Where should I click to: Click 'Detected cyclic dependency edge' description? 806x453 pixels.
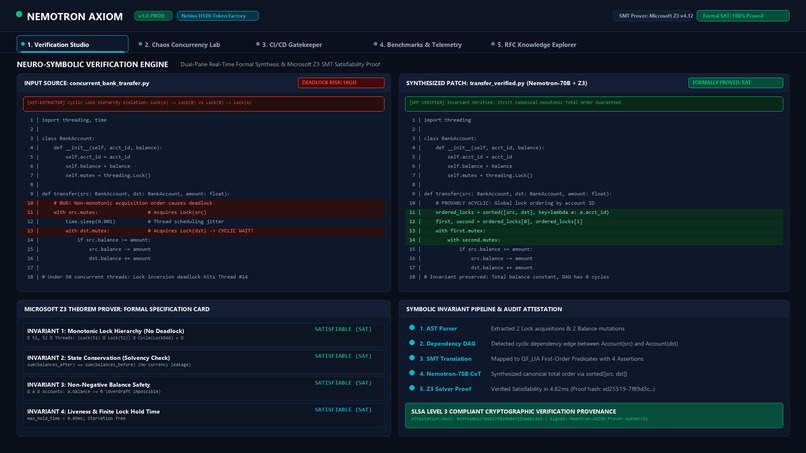point(584,343)
